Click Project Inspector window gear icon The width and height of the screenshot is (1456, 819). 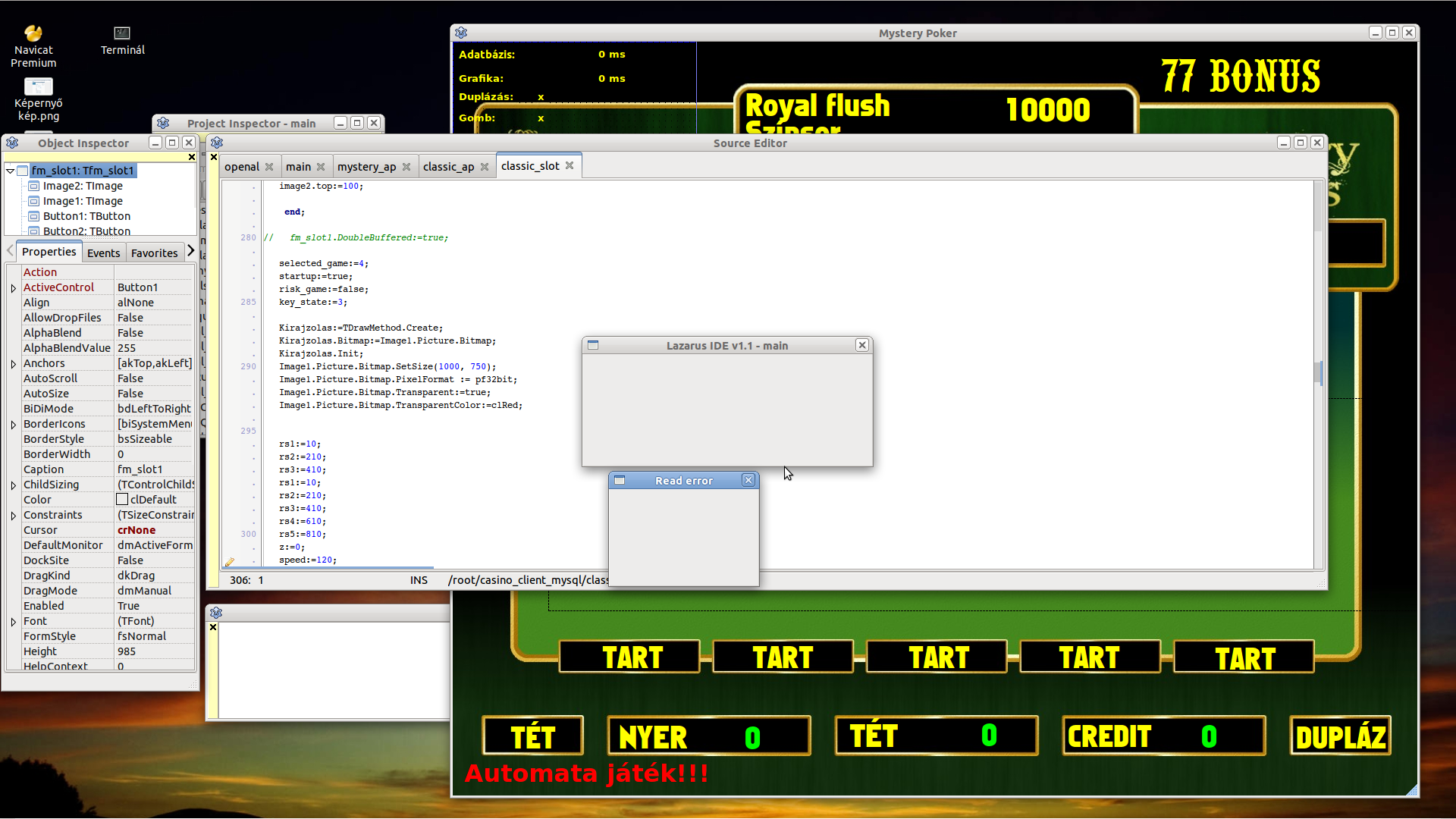click(x=163, y=123)
